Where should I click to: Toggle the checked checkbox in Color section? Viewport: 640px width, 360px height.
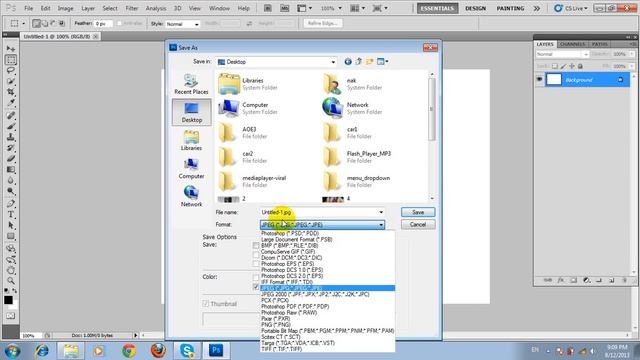tap(256, 287)
